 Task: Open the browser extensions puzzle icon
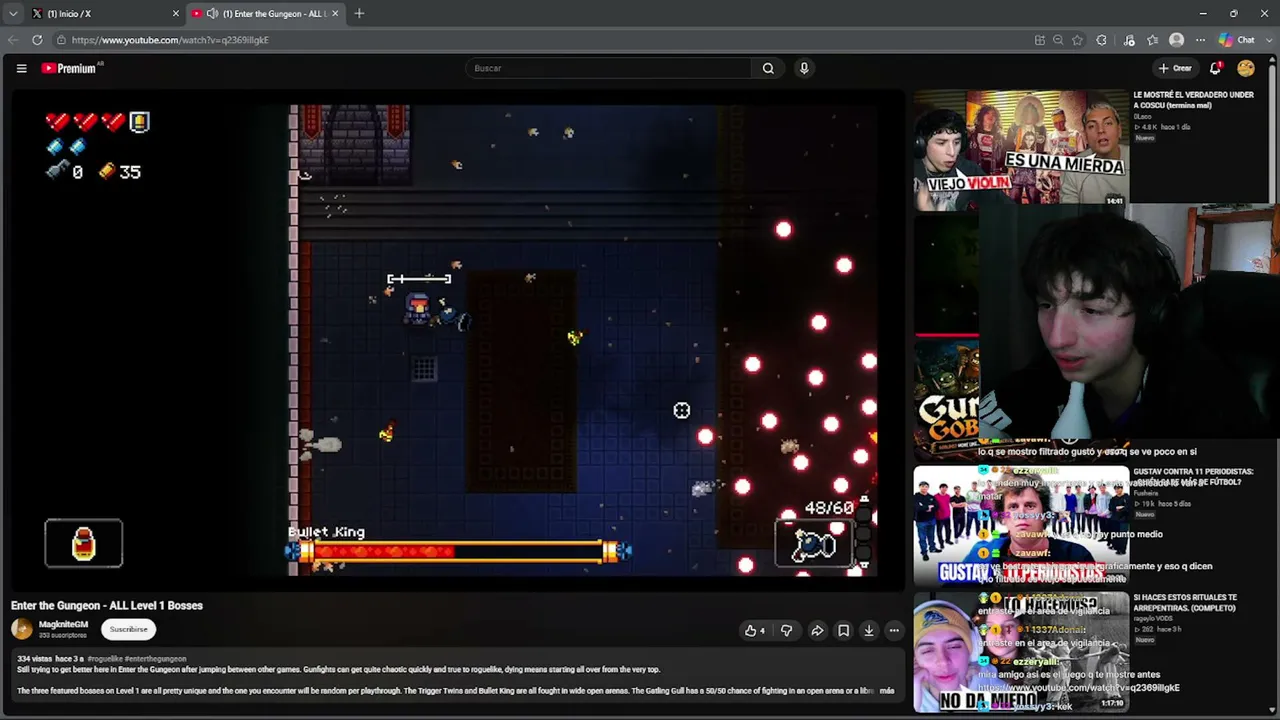tap(1102, 40)
